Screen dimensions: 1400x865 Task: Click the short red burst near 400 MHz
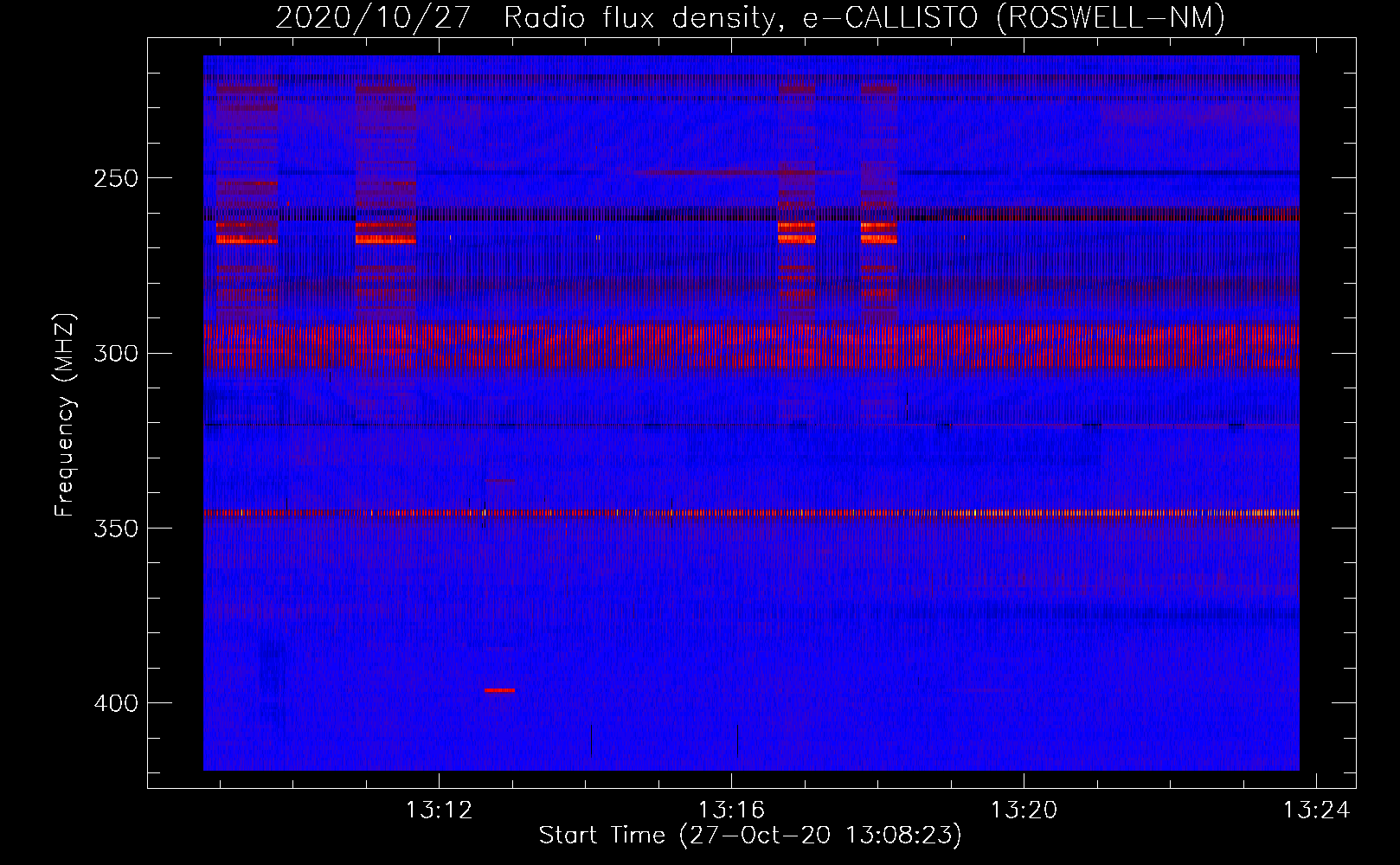coord(500,690)
